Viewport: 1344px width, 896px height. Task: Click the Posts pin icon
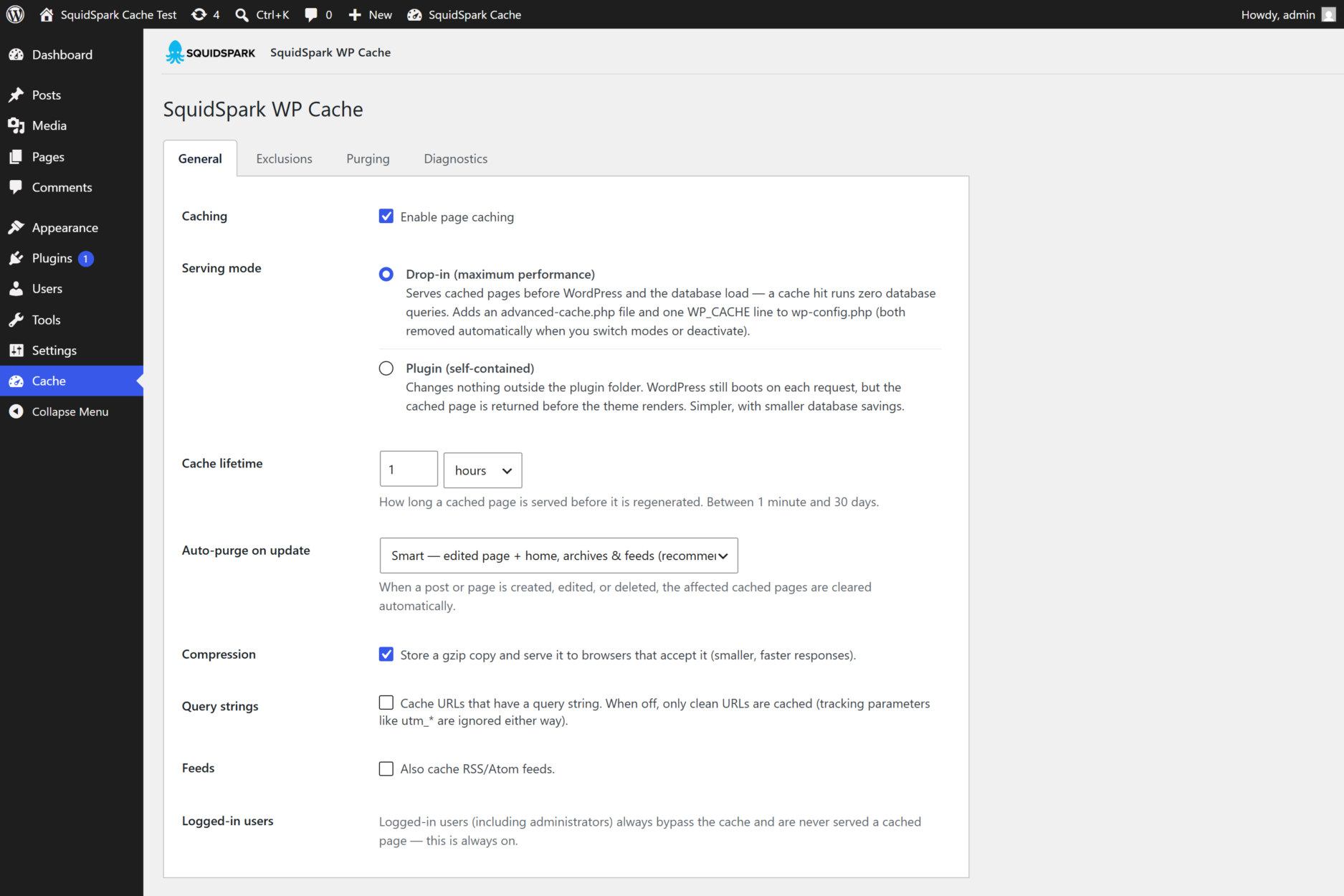(x=16, y=95)
